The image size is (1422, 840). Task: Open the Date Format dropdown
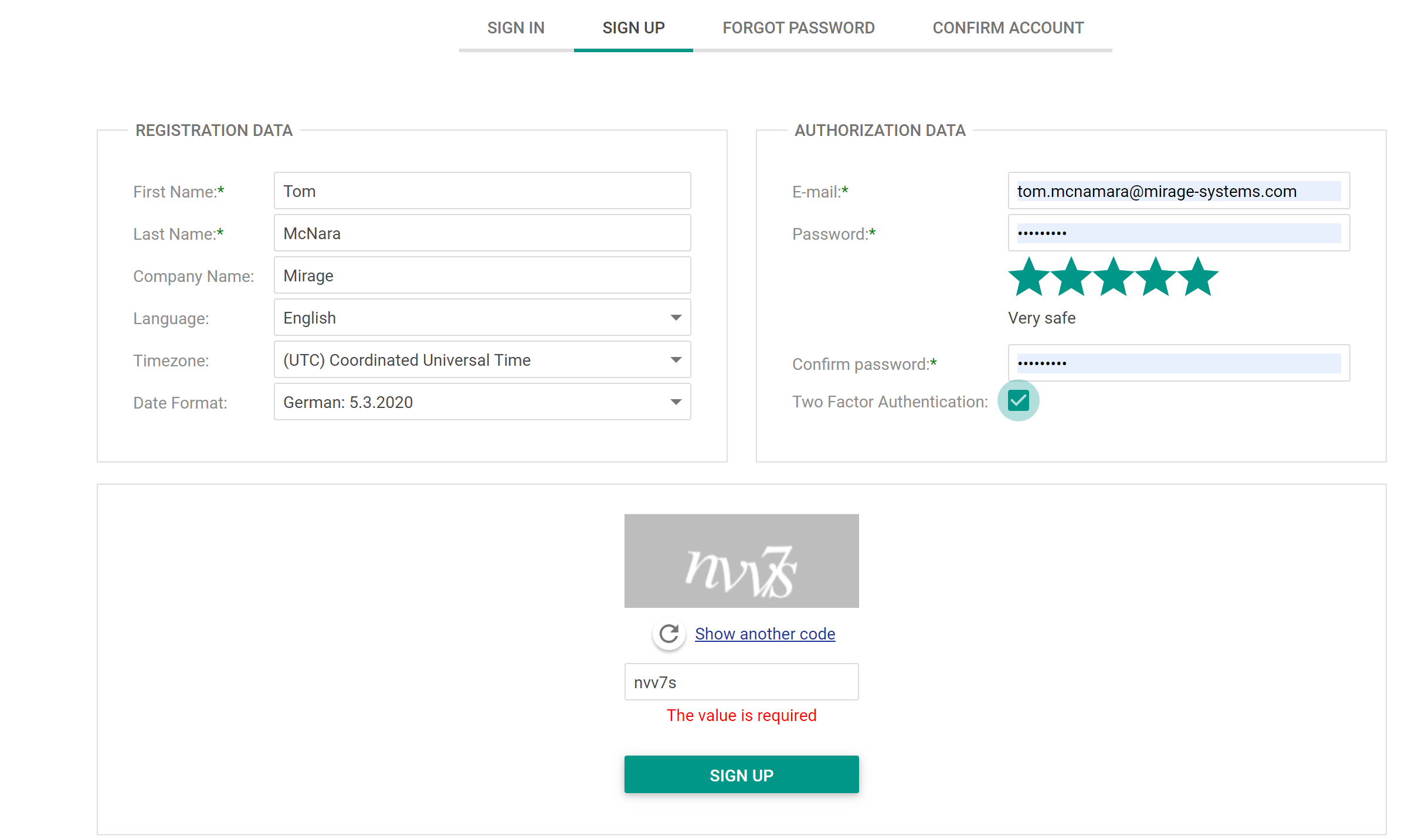(x=482, y=402)
